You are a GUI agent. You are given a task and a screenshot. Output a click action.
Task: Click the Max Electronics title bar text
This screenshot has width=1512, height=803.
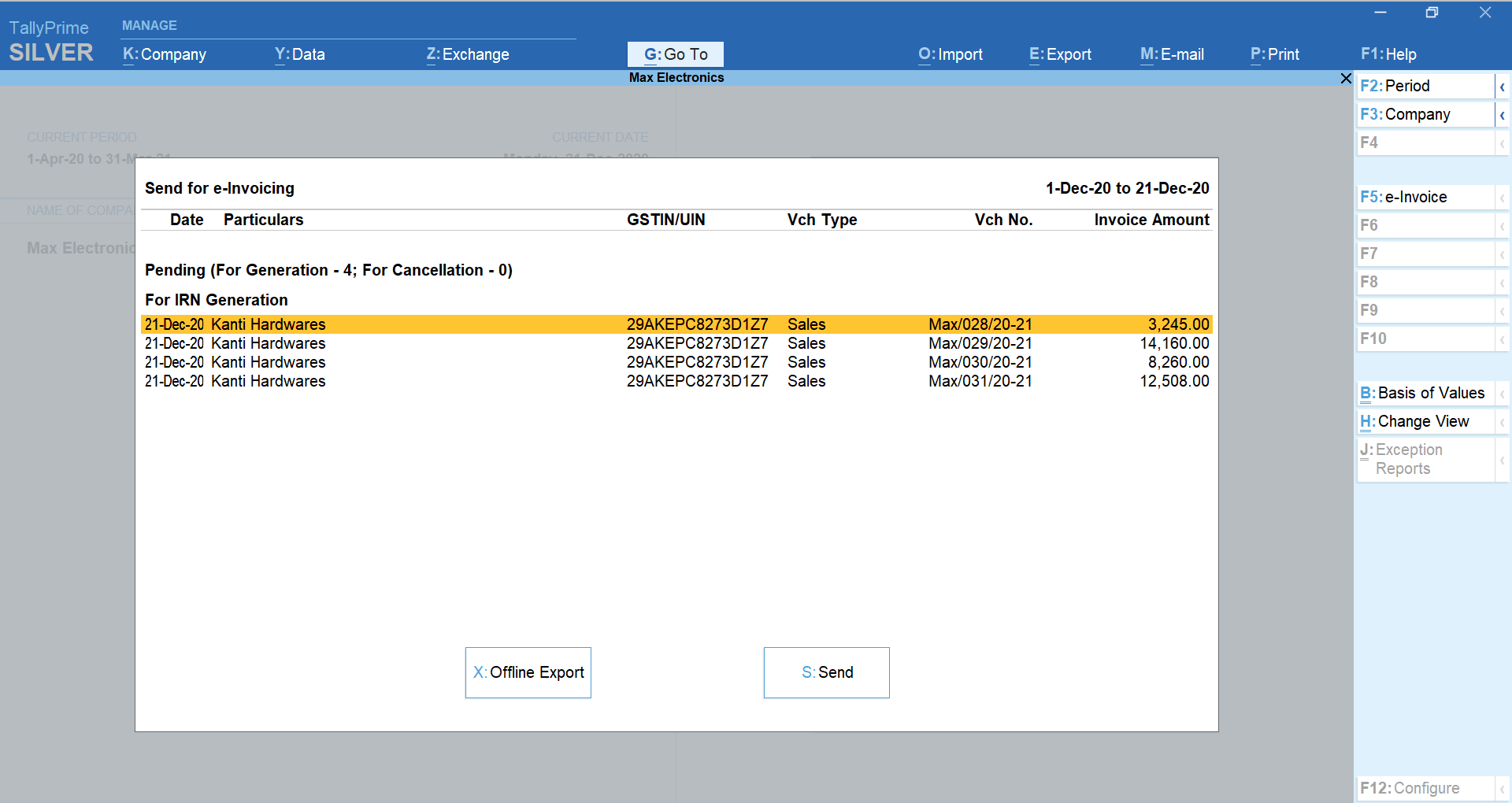pyautogui.click(x=676, y=78)
